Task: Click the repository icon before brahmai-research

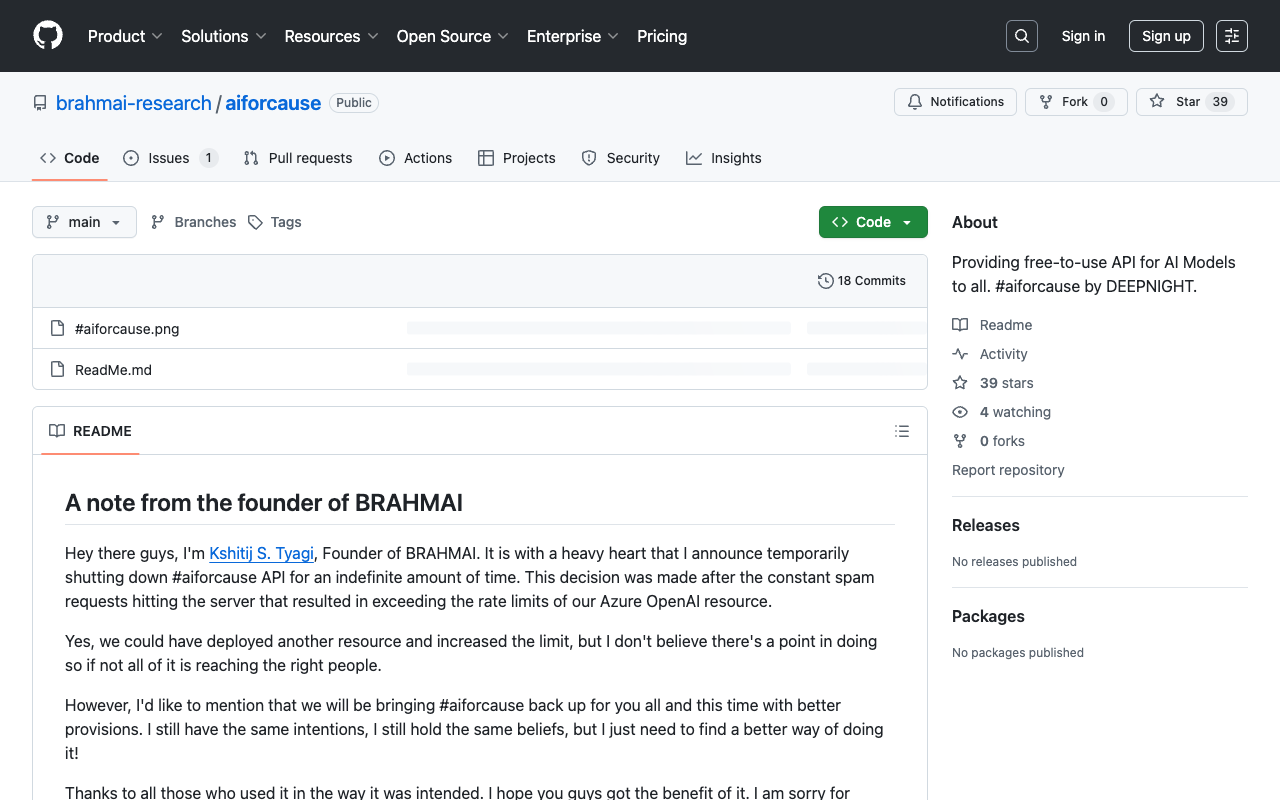Action: coord(40,103)
